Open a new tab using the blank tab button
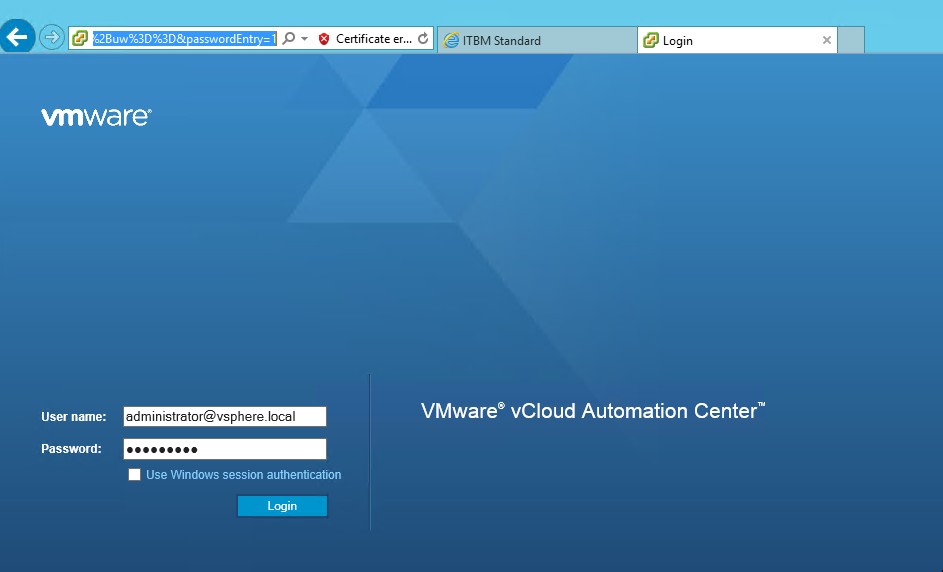Screen dimensions: 943x572 (851, 40)
